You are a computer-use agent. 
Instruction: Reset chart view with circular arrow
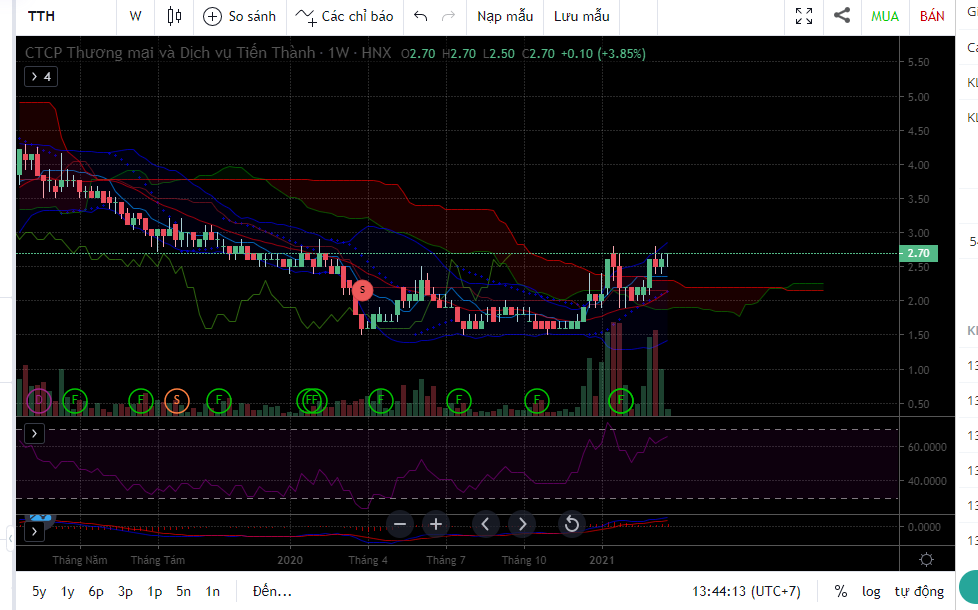click(571, 524)
